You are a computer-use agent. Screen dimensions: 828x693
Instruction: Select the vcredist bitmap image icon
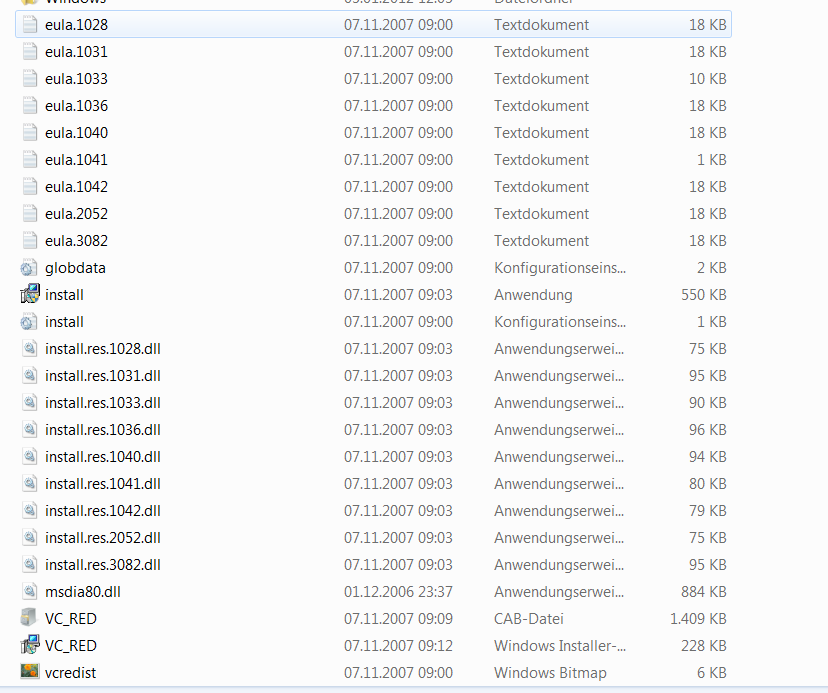pos(30,672)
